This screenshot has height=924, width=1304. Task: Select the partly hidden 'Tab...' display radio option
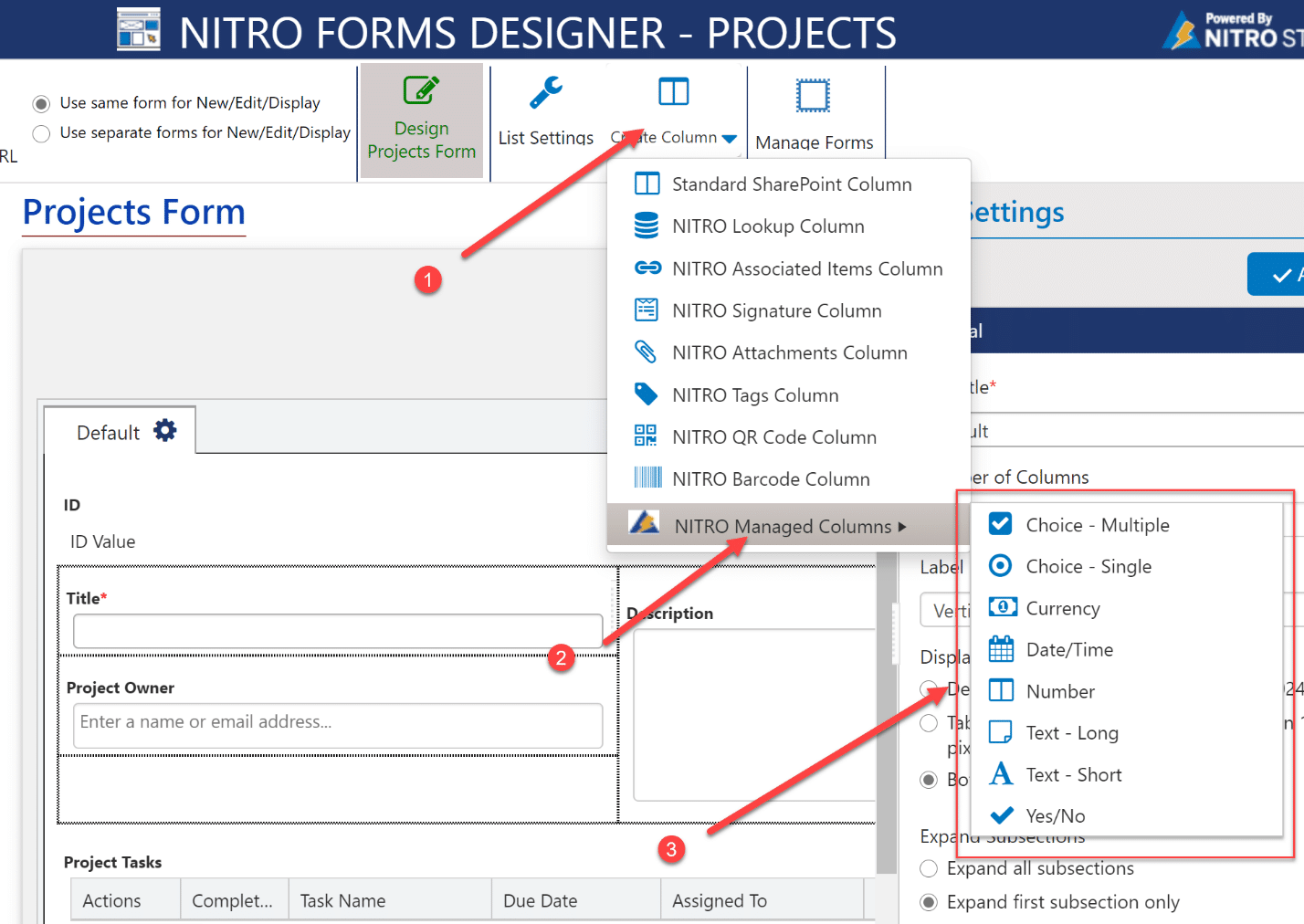(929, 723)
